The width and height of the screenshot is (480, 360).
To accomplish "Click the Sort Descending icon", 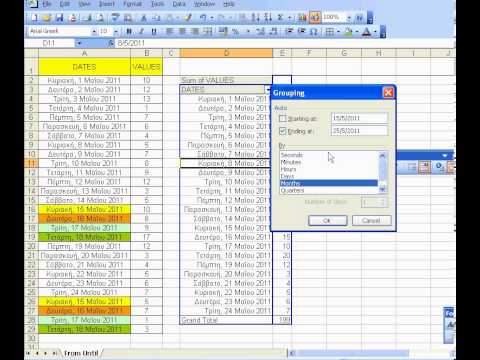I will click(268, 18).
